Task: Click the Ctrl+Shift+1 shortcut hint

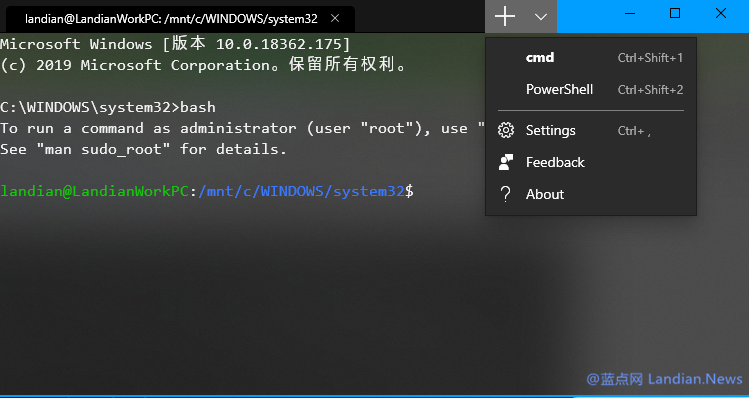Action: [650, 58]
